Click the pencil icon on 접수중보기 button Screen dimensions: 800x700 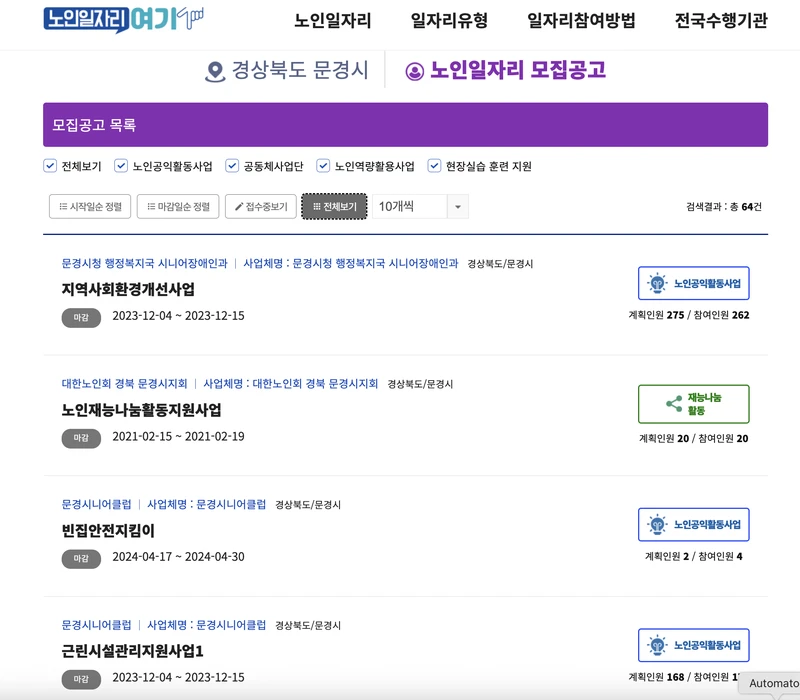tap(238, 207)
